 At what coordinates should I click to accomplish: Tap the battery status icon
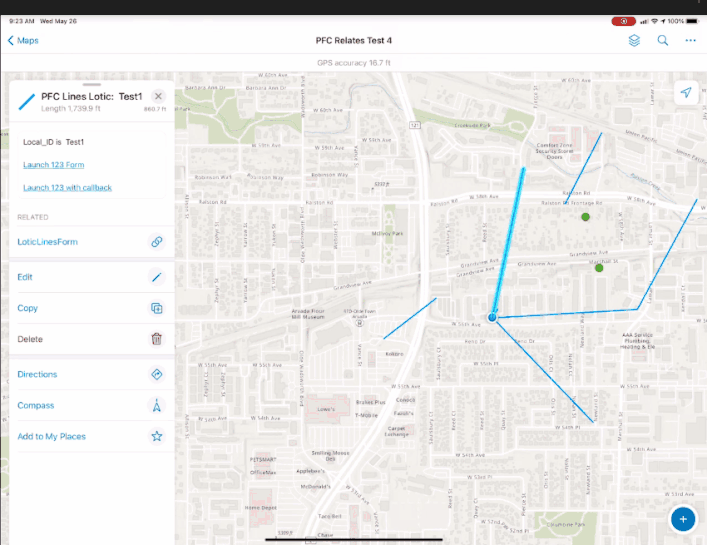pos(692,21)
